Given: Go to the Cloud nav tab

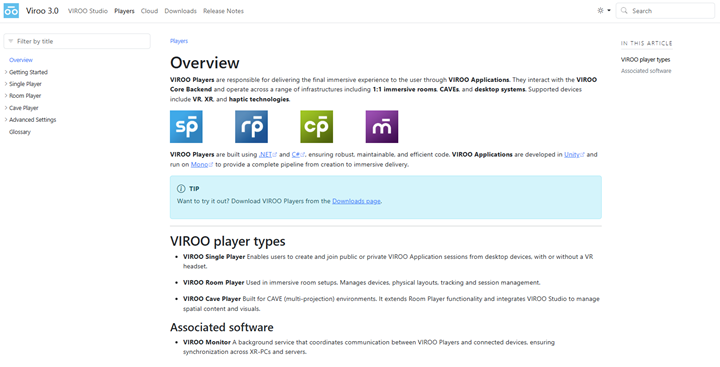Looking at the screenshot, I should tap(149, 11).
